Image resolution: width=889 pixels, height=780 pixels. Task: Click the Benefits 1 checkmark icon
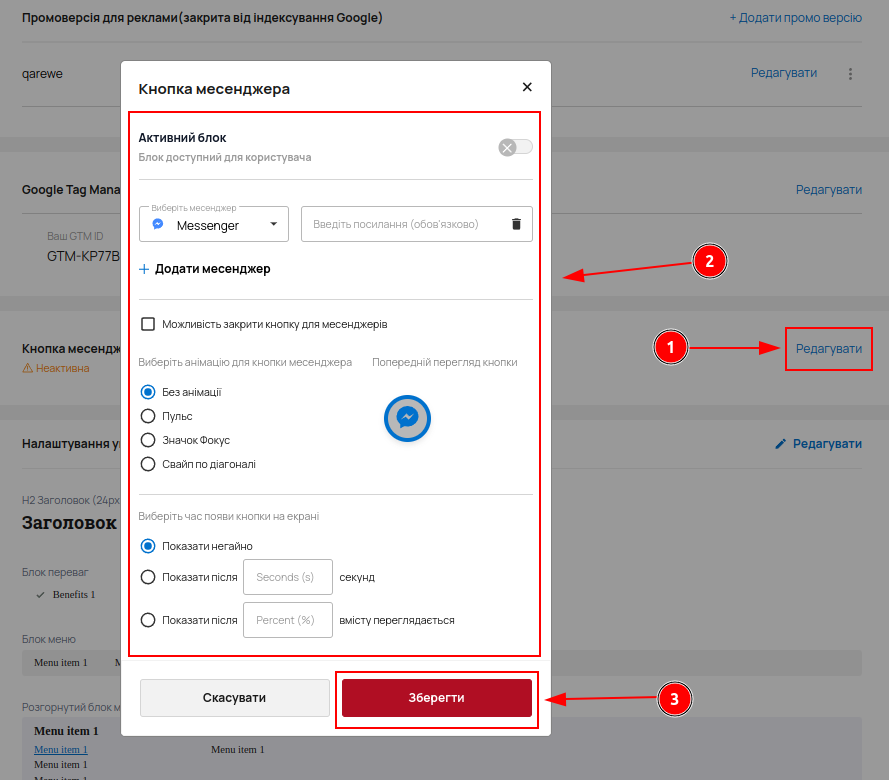coord(40,595)
